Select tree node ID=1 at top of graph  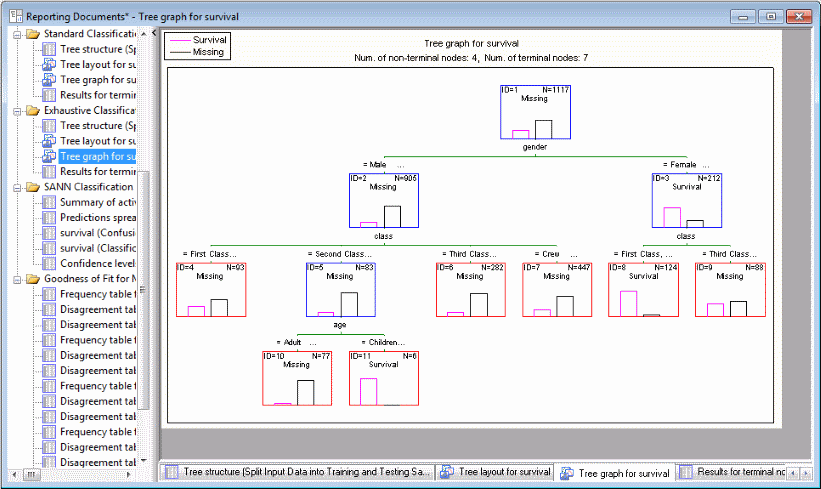[535, 111]
